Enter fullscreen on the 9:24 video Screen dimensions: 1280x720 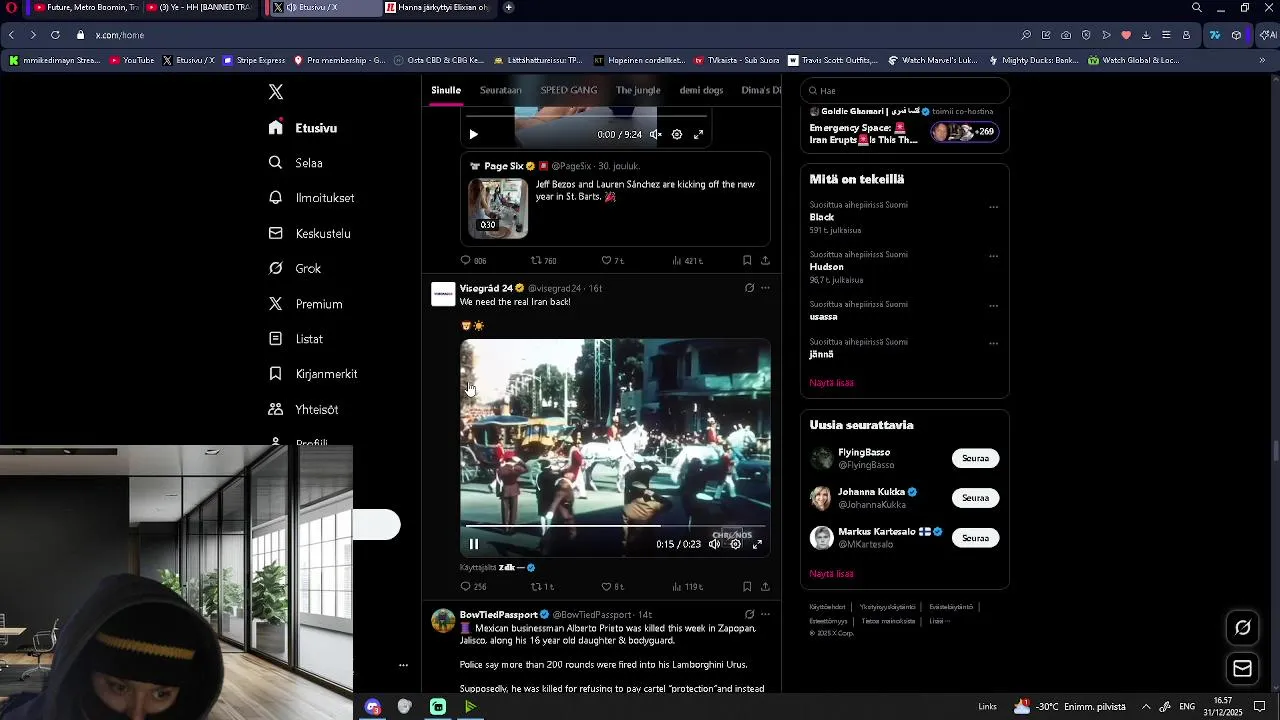(x=698, y=134)
